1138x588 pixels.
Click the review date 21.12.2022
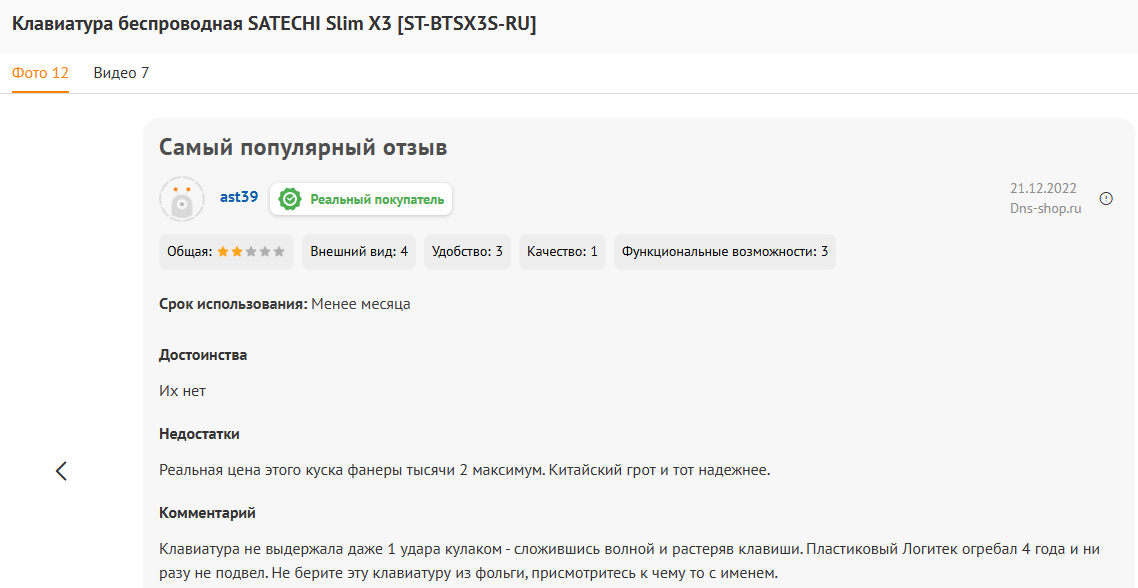[x=1043, y=188]
